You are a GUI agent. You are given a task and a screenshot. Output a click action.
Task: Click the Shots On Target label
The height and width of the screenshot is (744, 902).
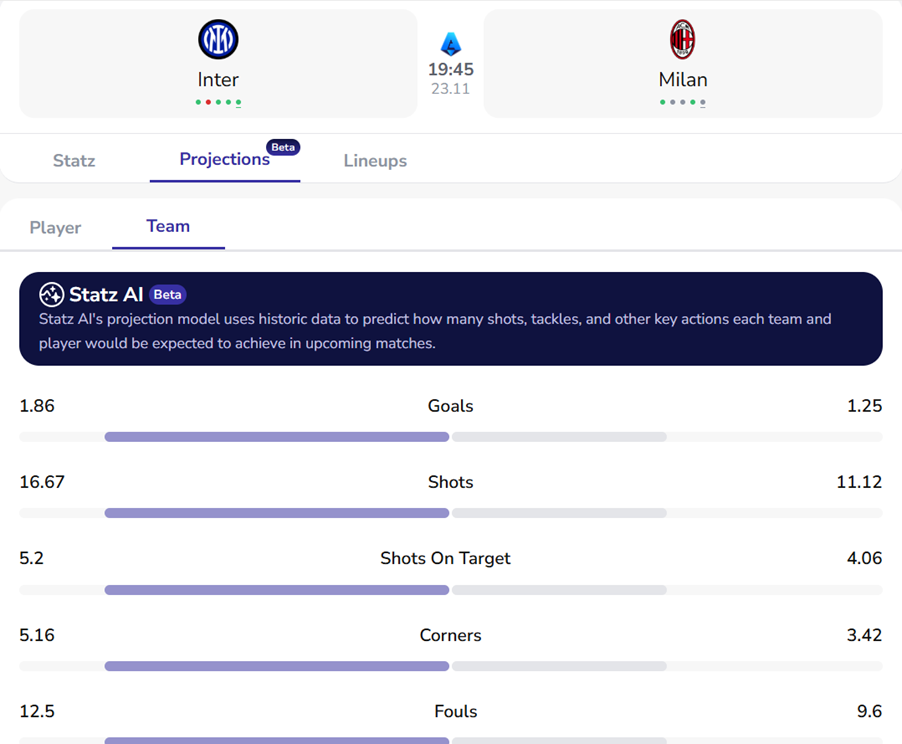click(445, 558)
